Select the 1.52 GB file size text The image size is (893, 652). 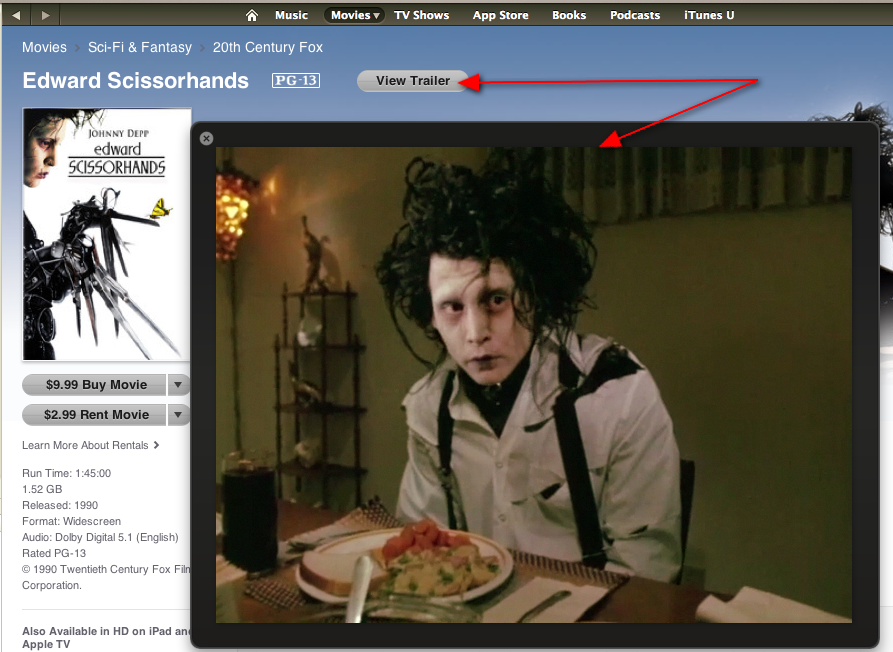click(42, 489)
